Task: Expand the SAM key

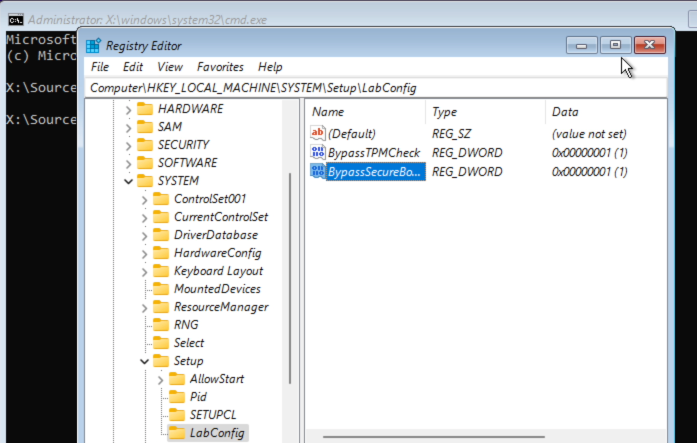Action: click(128, 128)
